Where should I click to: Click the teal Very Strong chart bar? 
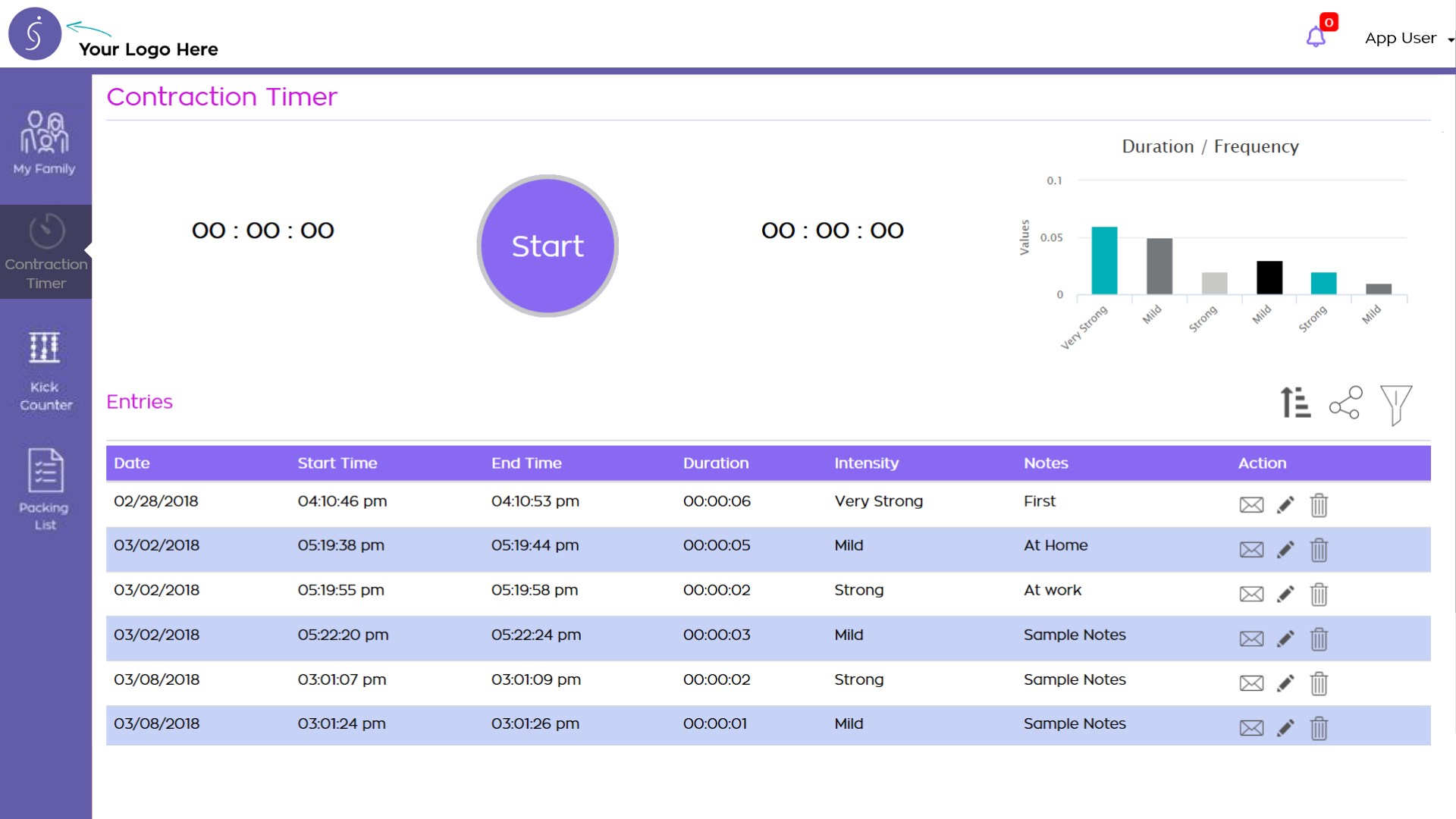(1104, 260)
